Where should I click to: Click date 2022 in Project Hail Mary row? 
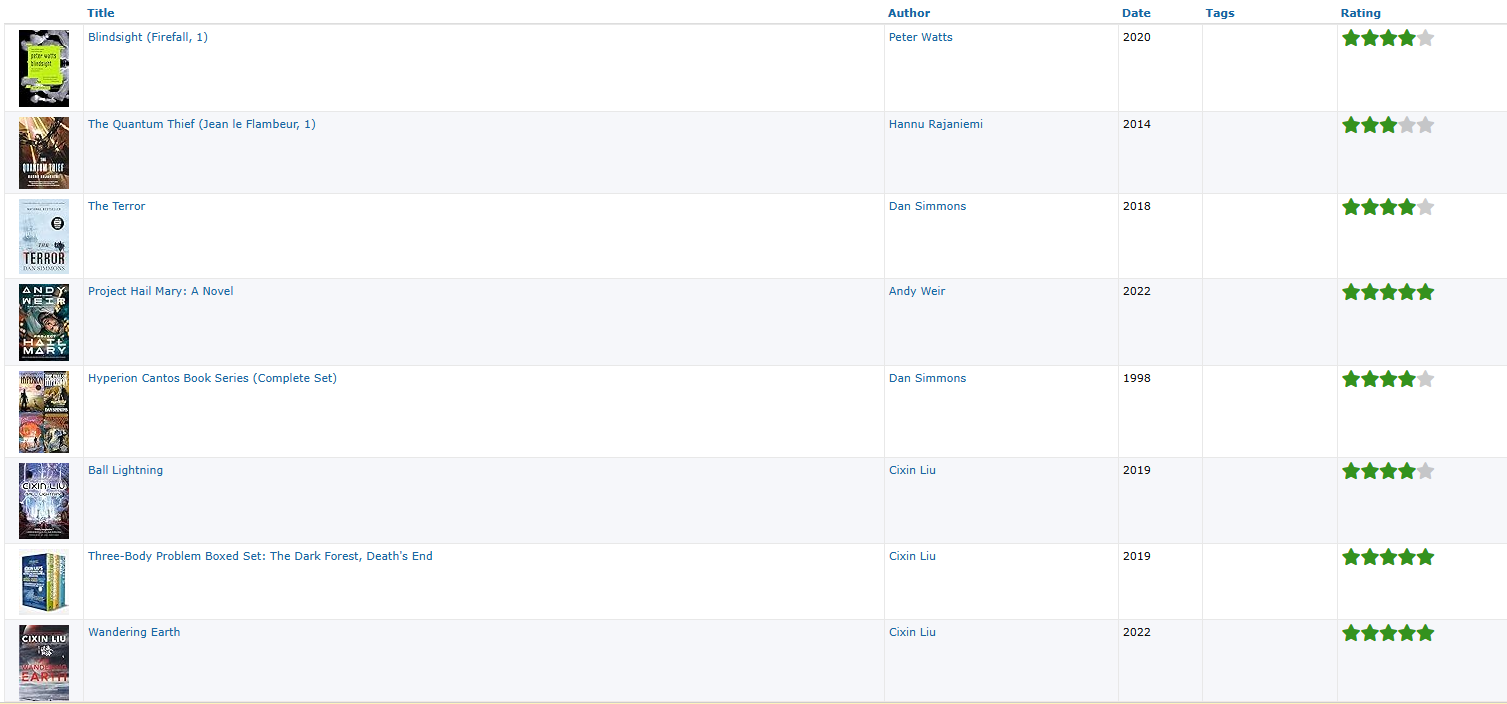click(1137, 291)
